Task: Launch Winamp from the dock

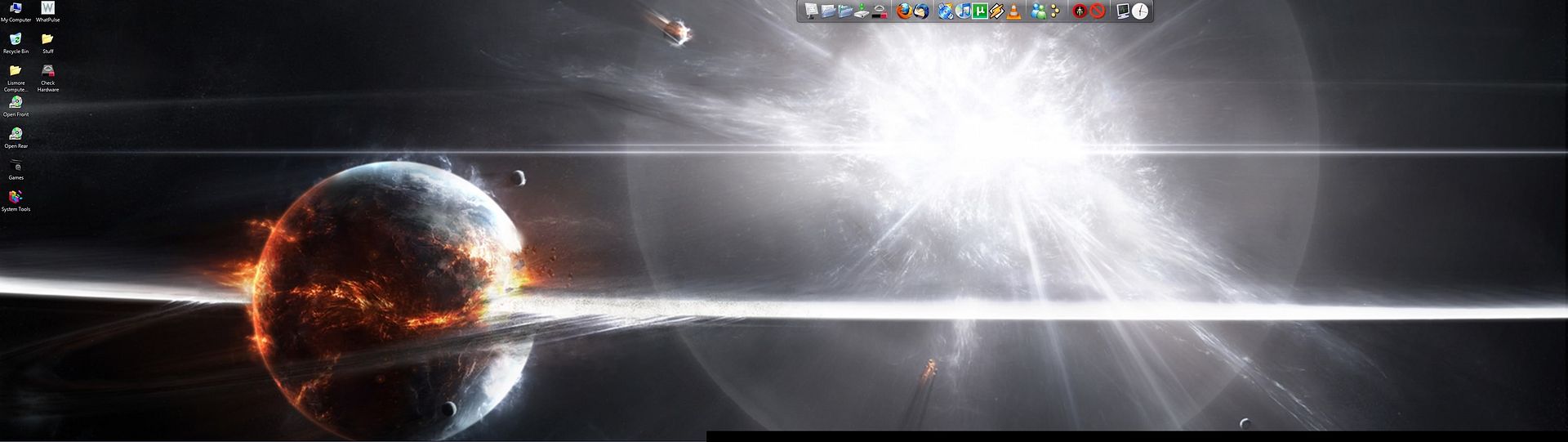Action: click(996, 11)
